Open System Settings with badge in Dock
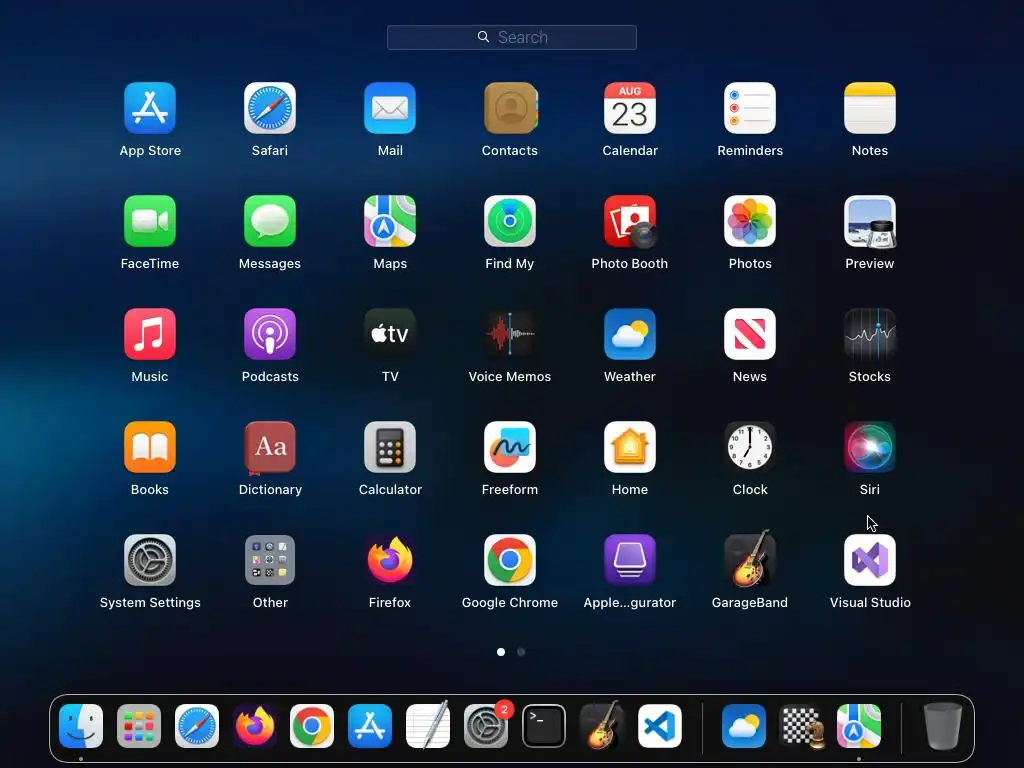Screen dimensions: 1024x768 [487, 726]
